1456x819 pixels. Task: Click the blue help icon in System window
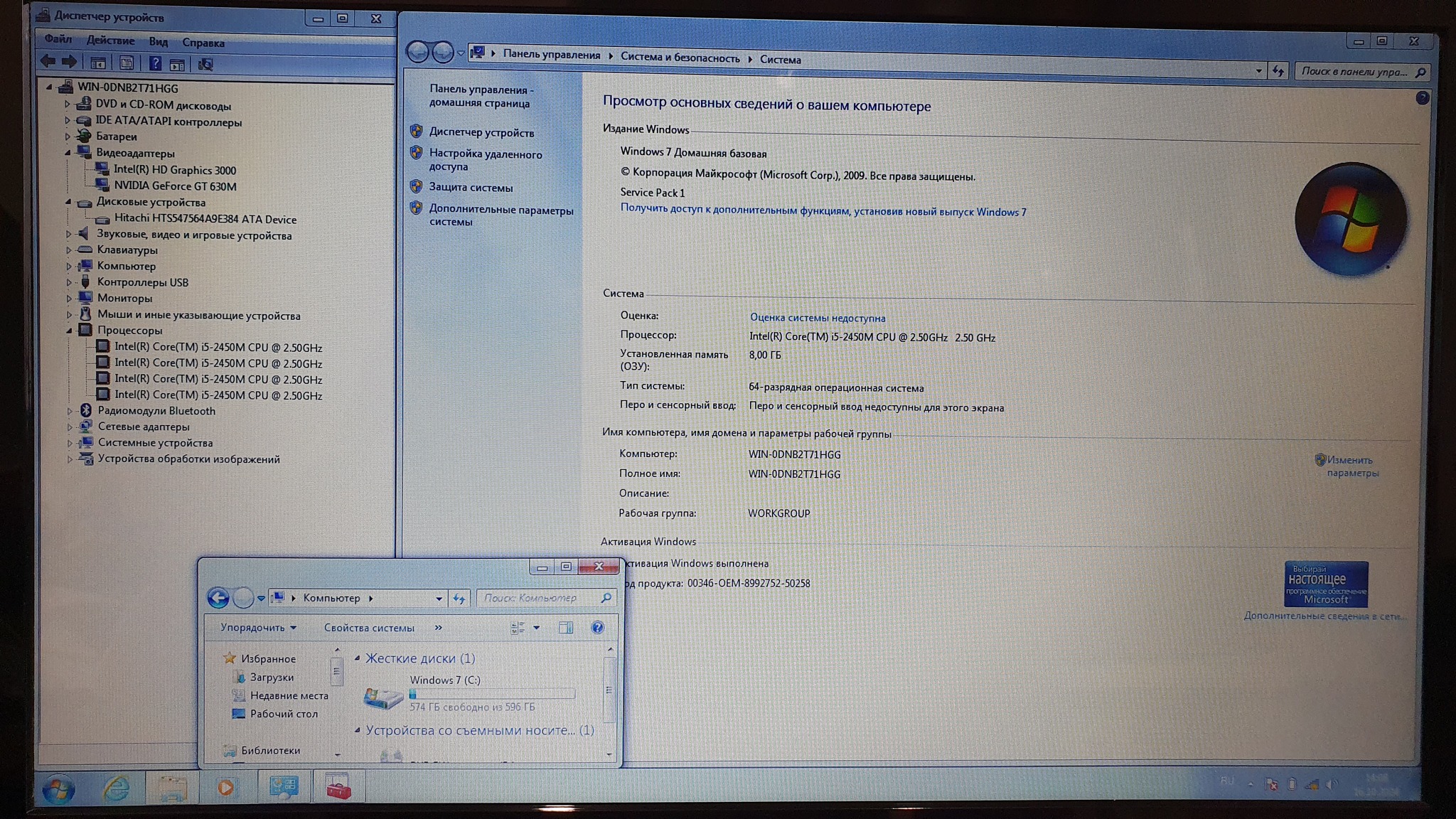tap(1422, 98)
